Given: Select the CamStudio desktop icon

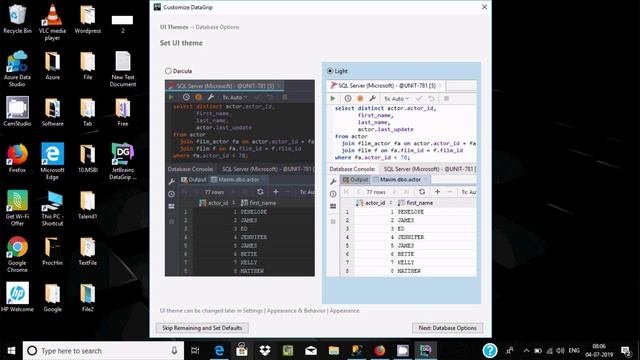Looking at the screenshot, I should coord(17,111).
